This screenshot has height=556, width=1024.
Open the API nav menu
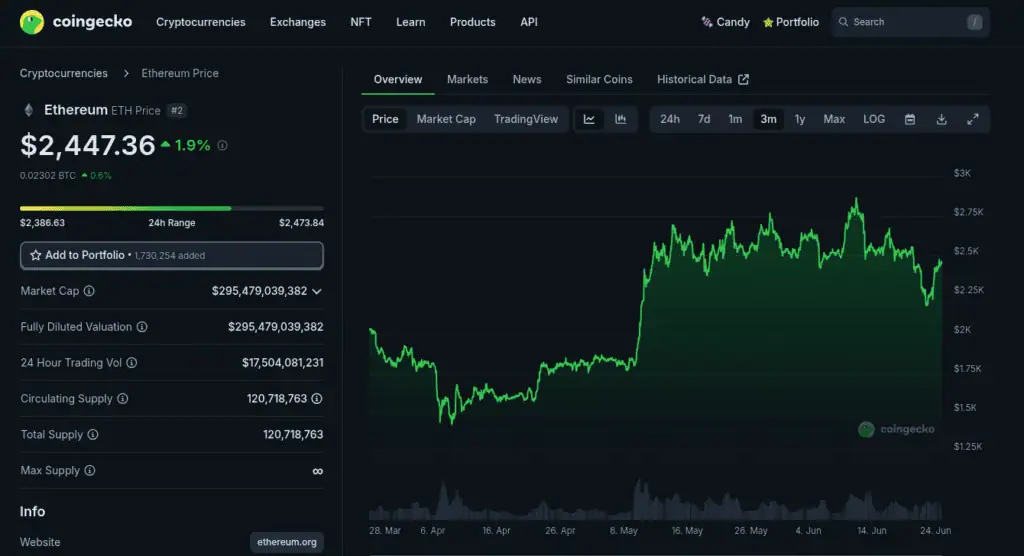pyautogui.click(x=529, y=22)
